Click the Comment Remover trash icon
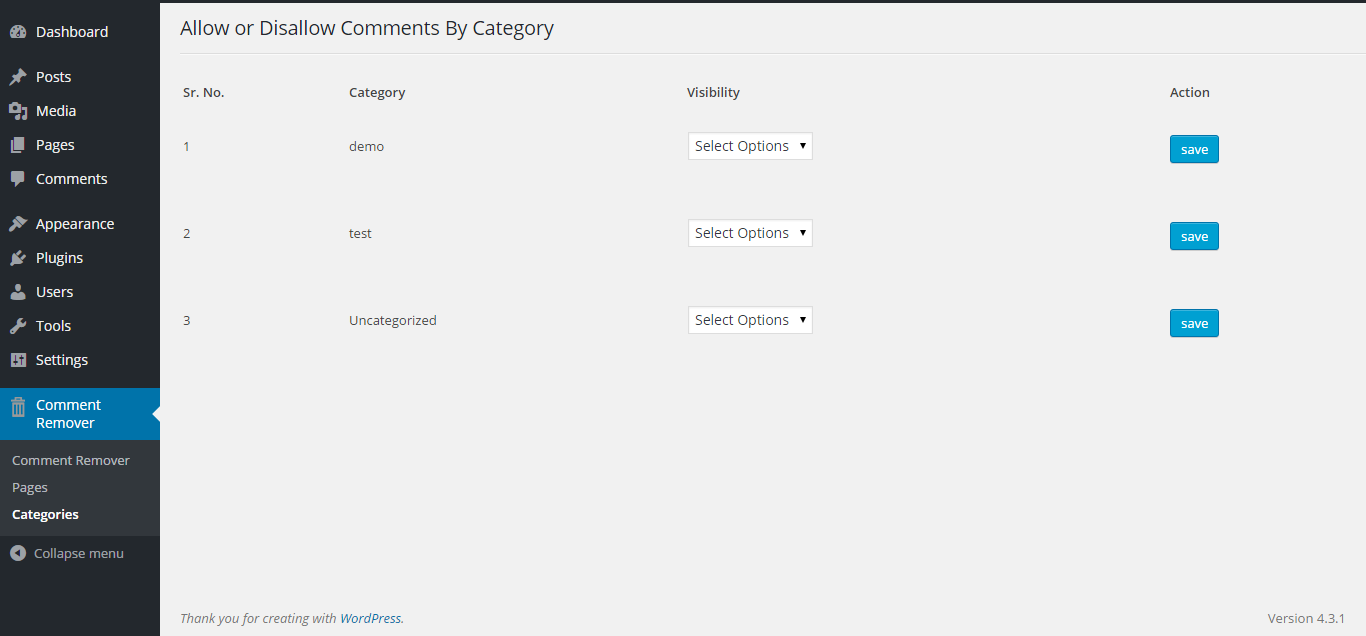Screen dimensions: 1366x636 click(18, 406)
